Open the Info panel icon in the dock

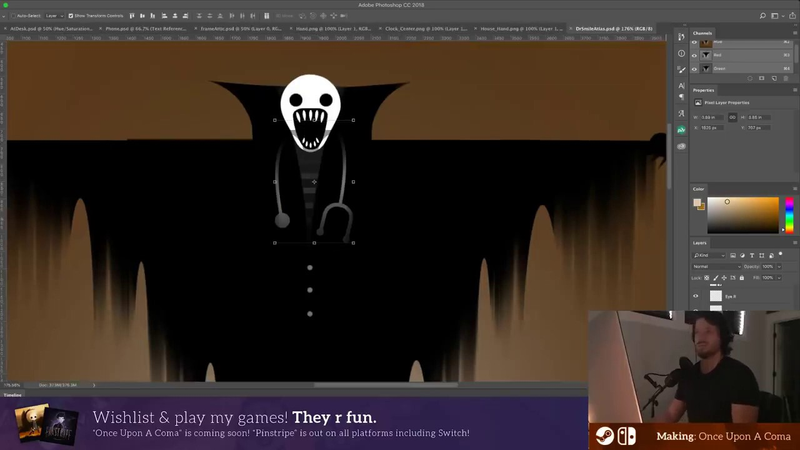click(x=681, y=53)
